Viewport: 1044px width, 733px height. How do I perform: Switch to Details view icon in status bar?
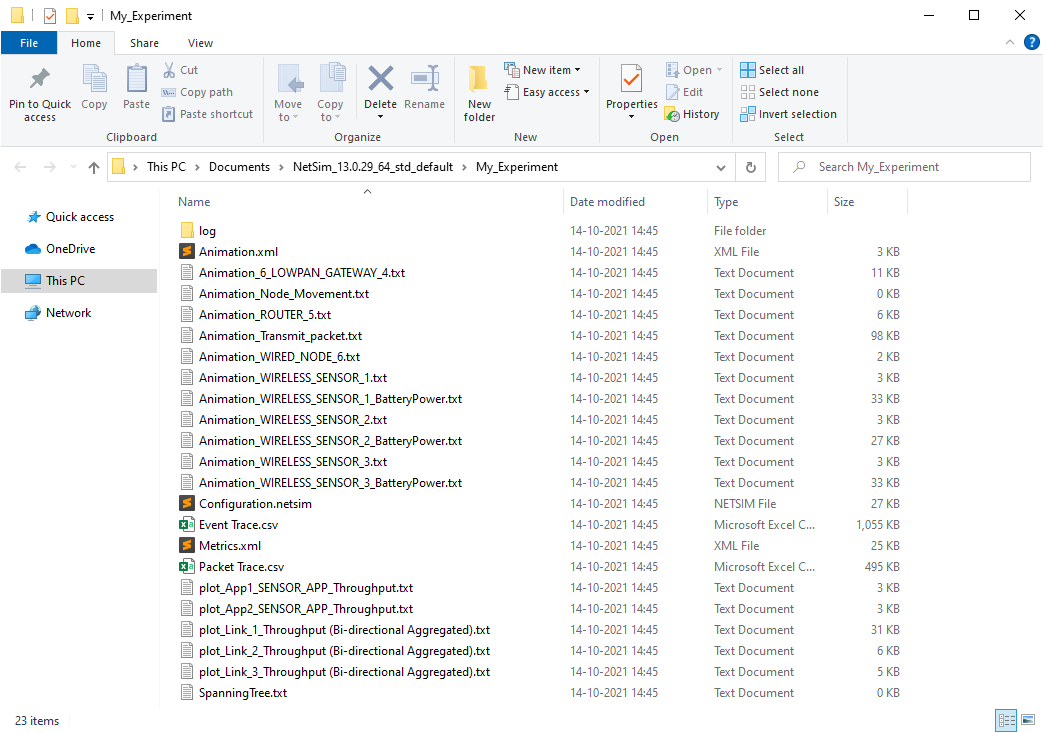coord(1006,720)
